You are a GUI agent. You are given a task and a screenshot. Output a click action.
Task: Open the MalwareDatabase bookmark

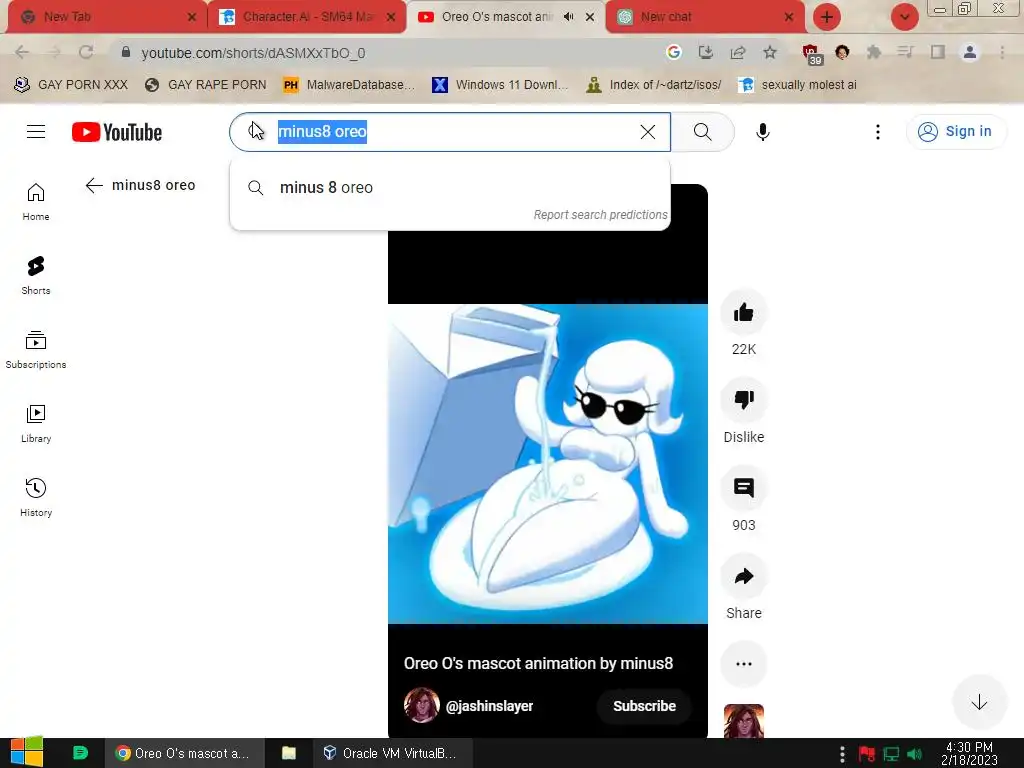[x=349, y=85]
